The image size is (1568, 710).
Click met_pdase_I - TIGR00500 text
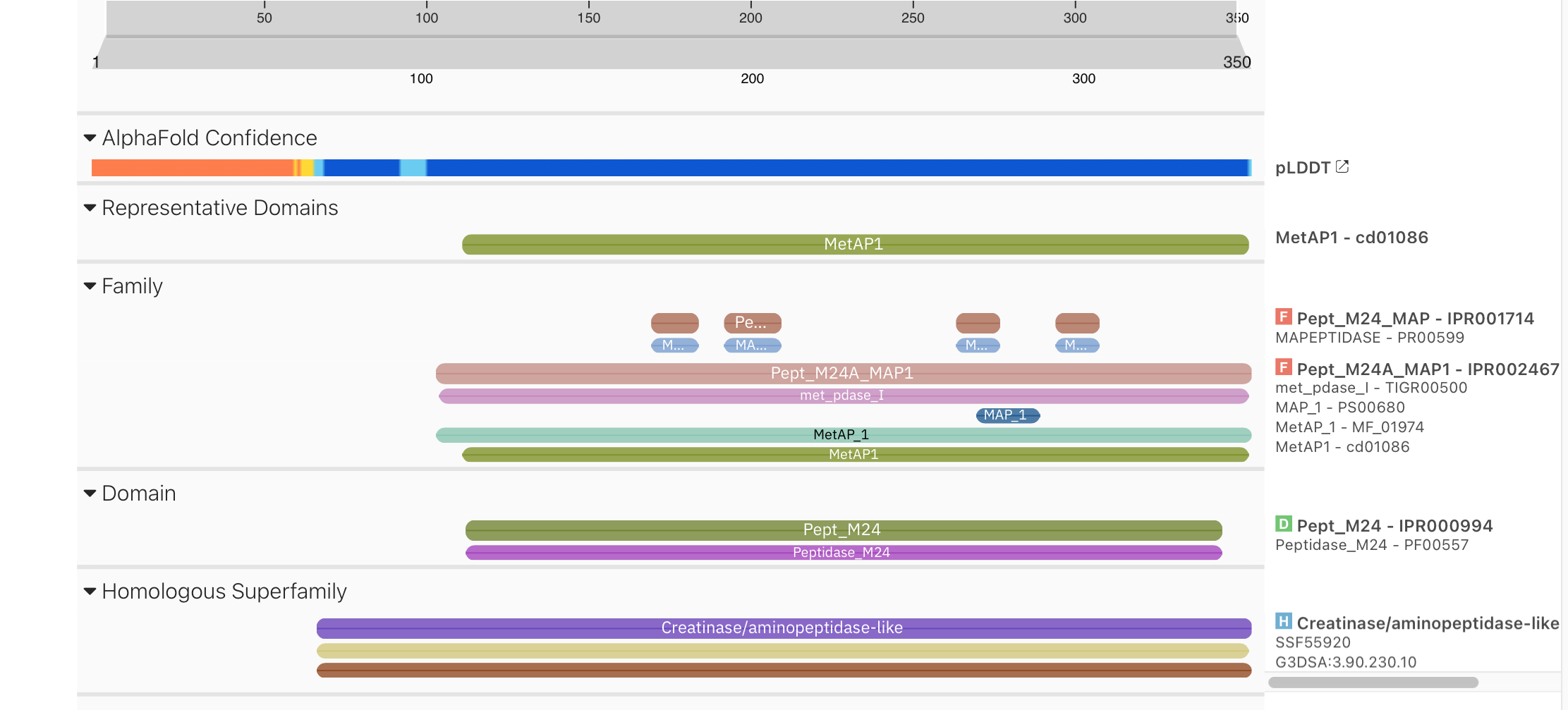(x=1371, y=388)
